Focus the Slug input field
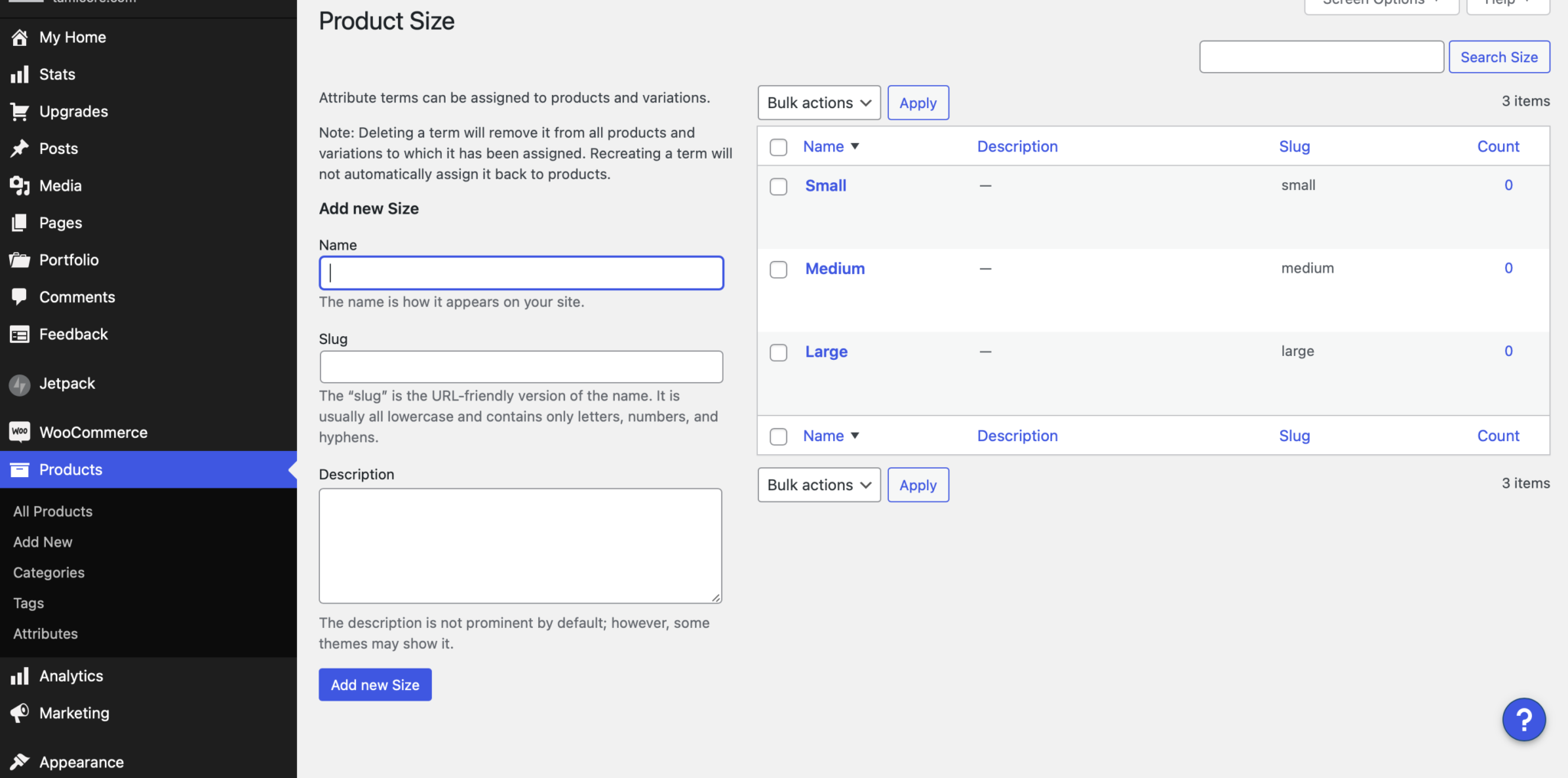The image size is (1568, 778). click(521, 367)
